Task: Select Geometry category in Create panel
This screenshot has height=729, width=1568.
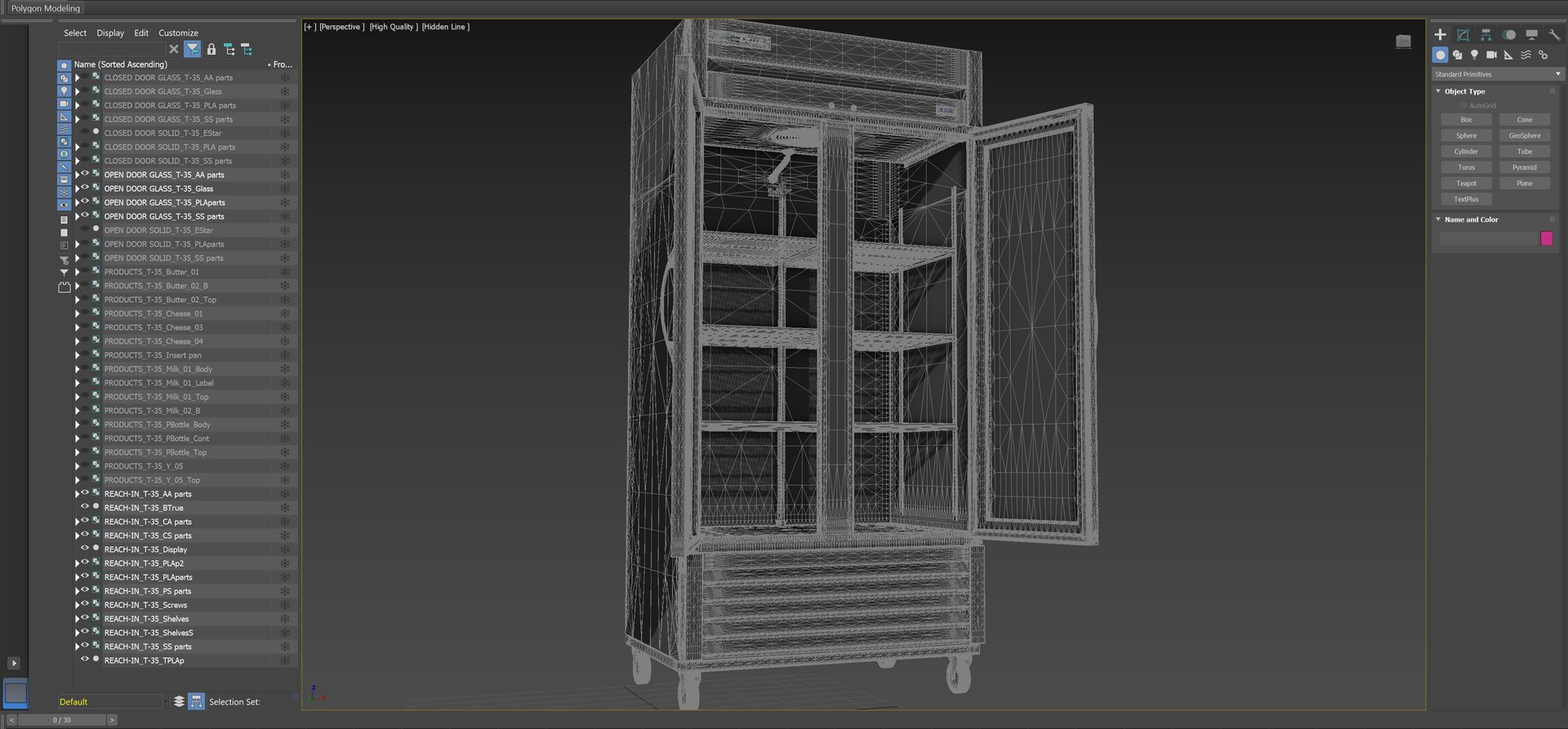Action: tap(1440, 55)
